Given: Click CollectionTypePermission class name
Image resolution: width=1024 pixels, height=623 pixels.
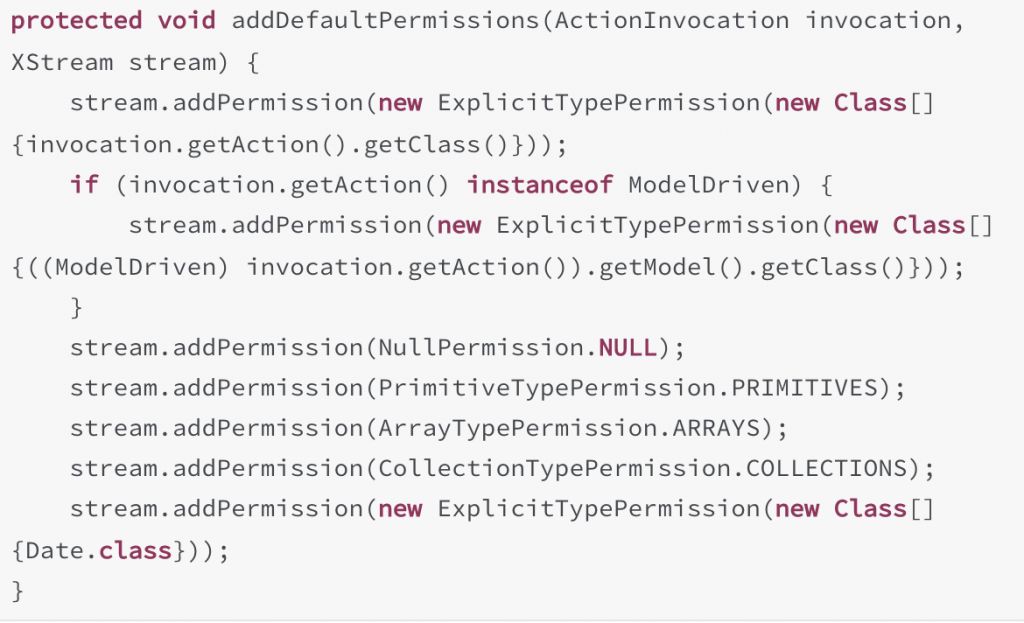Looking at the screenshot, I should point(554,469).
